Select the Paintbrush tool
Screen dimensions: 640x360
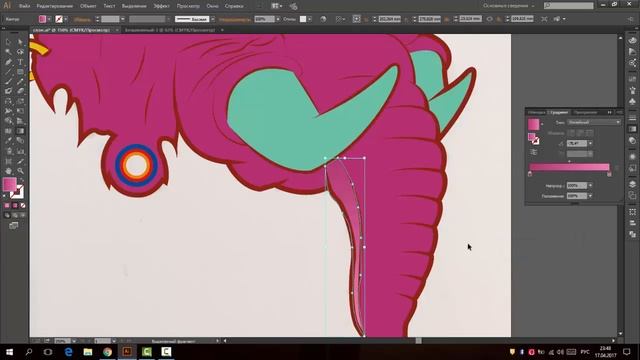pyautogui.click(x=8, y=82)
